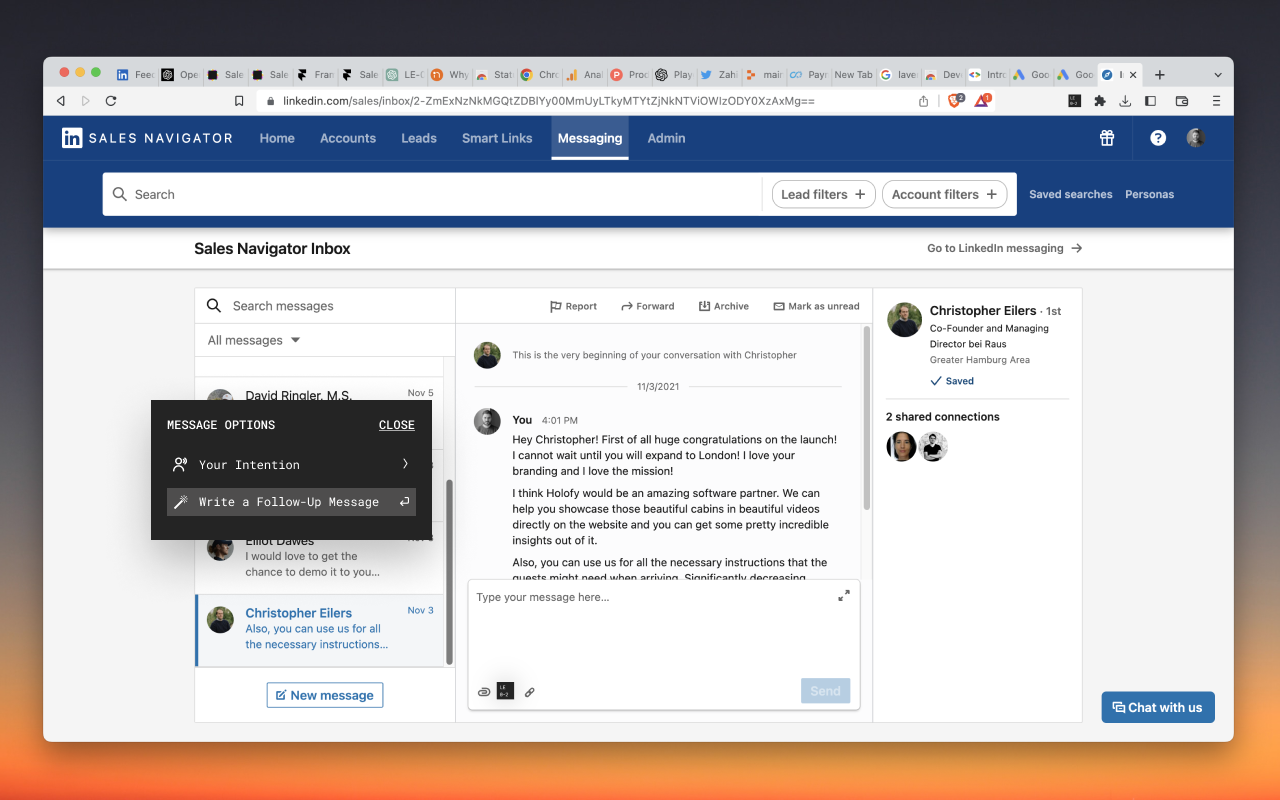This screenshot has width=1280, height=800.
Task: Open the All messages filter dropdown
Action: (x=253, y=340)
